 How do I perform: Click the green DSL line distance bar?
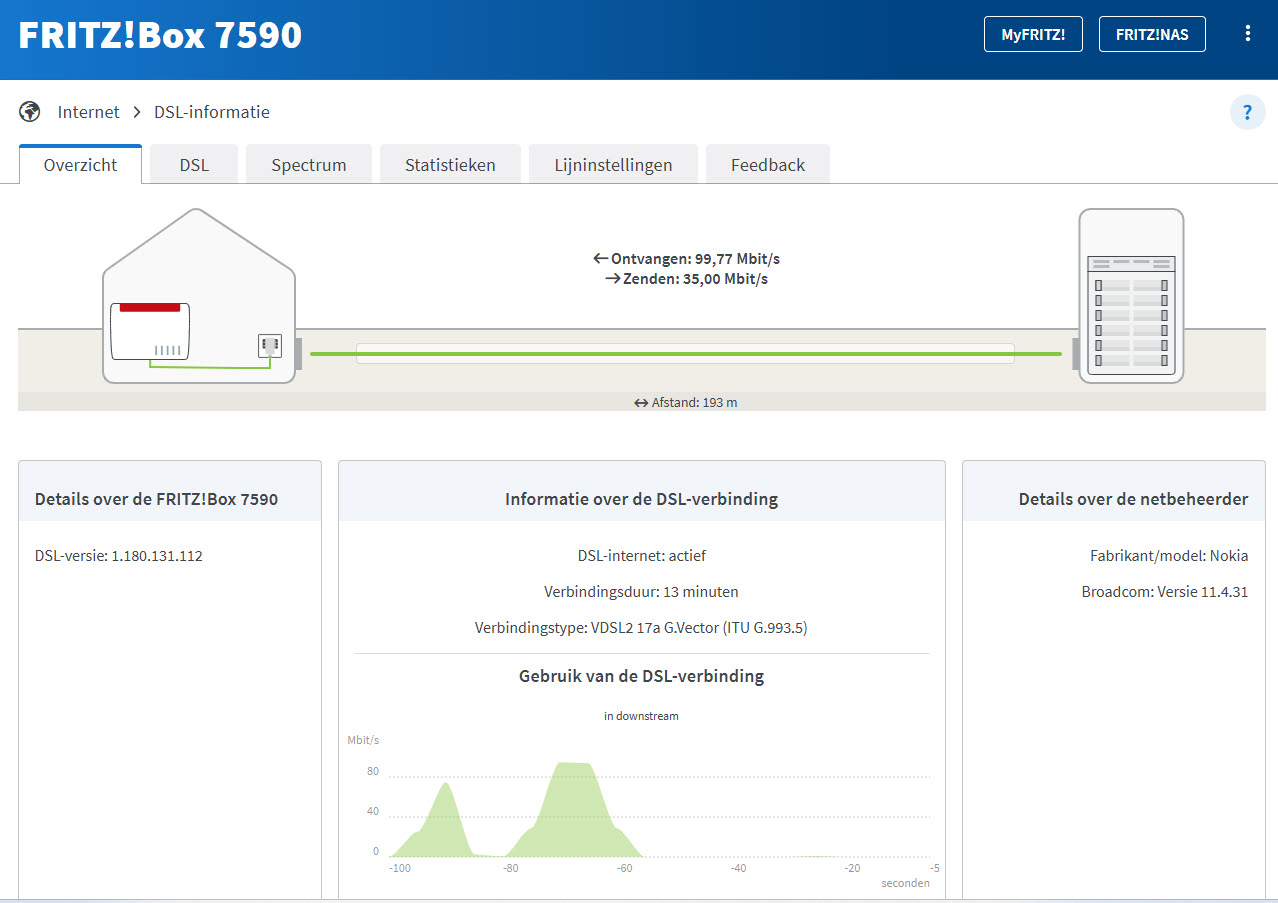(685, 353)
